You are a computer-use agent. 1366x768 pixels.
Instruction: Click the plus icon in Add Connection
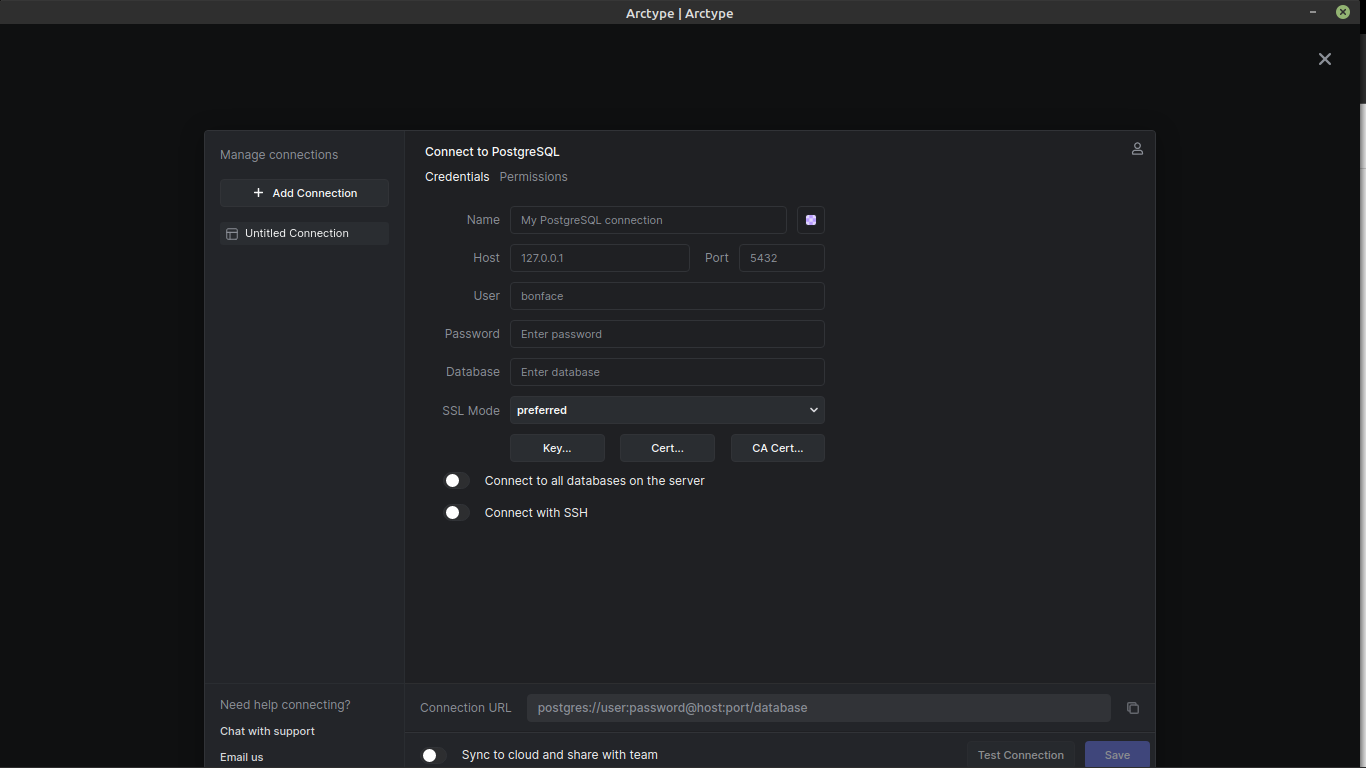[258, 193]
